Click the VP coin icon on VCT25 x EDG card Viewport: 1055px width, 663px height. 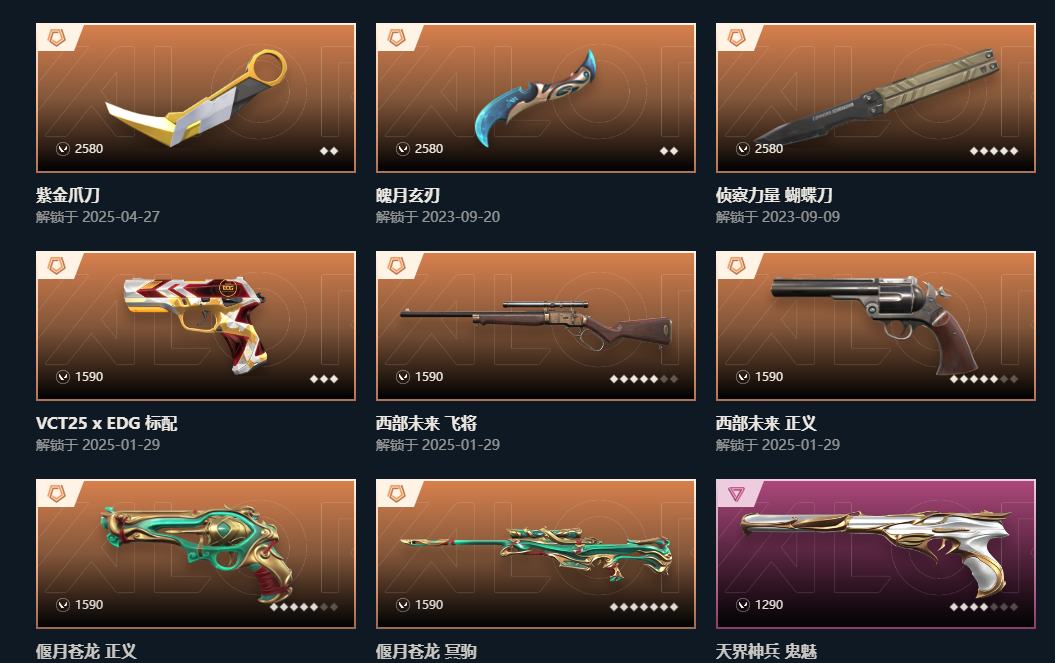coord(63,377)
